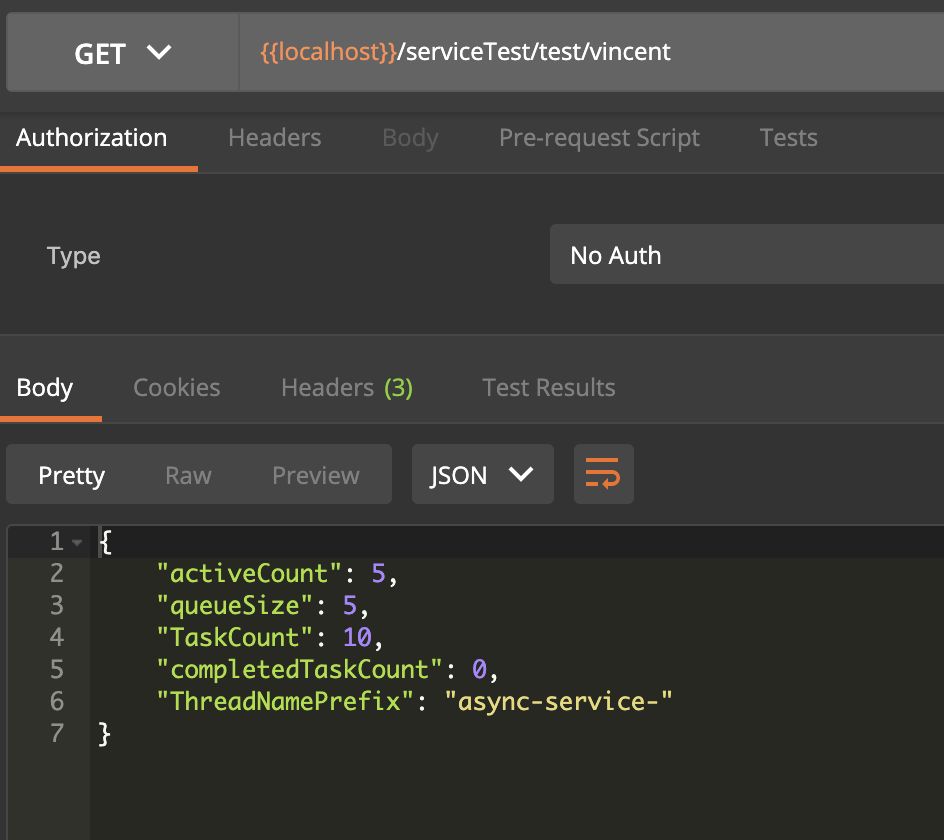Click the "completedTaskCount" key text

coord(300,669)
